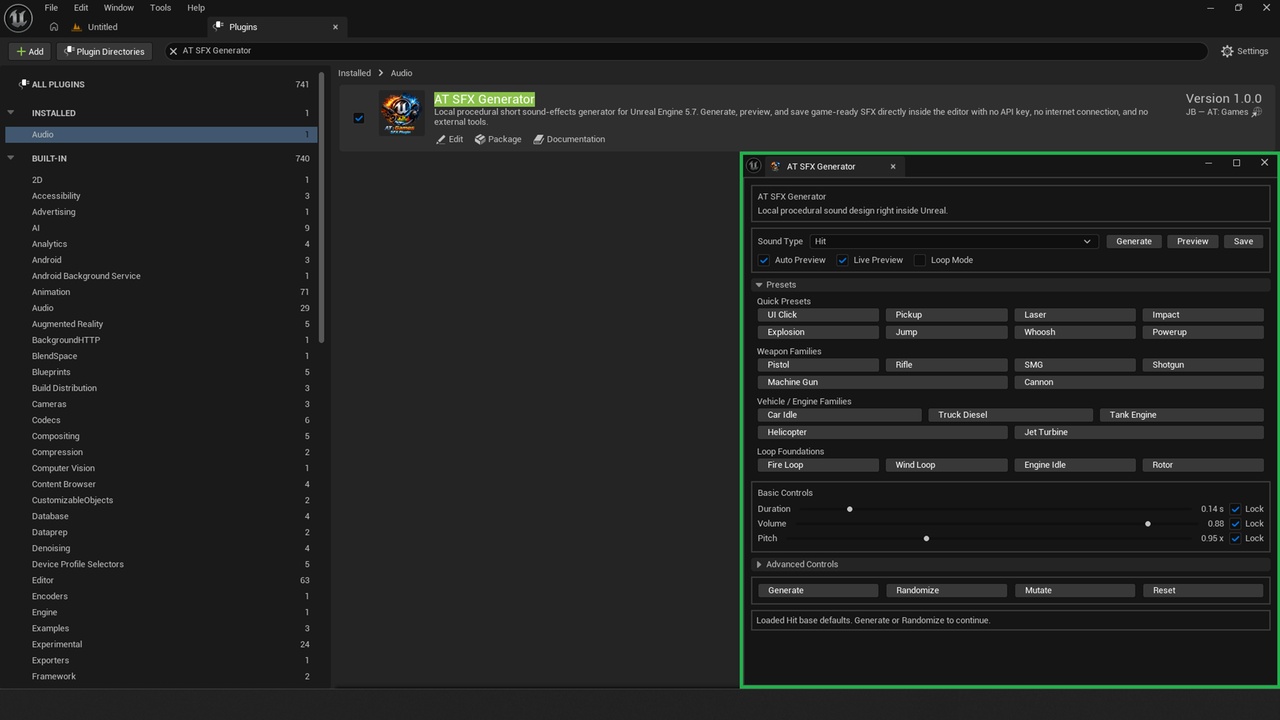Collapse the Installed plugins category

[x=11, y=113]
